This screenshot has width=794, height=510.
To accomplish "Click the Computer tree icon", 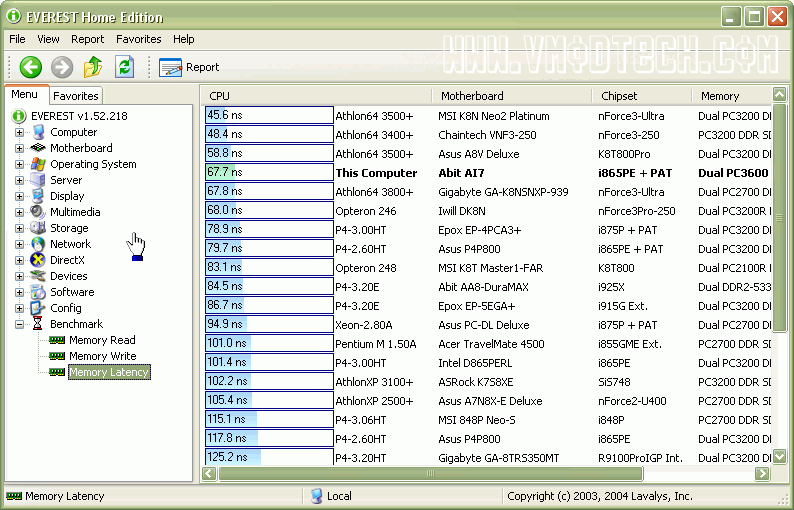I will tap(38, 132).
